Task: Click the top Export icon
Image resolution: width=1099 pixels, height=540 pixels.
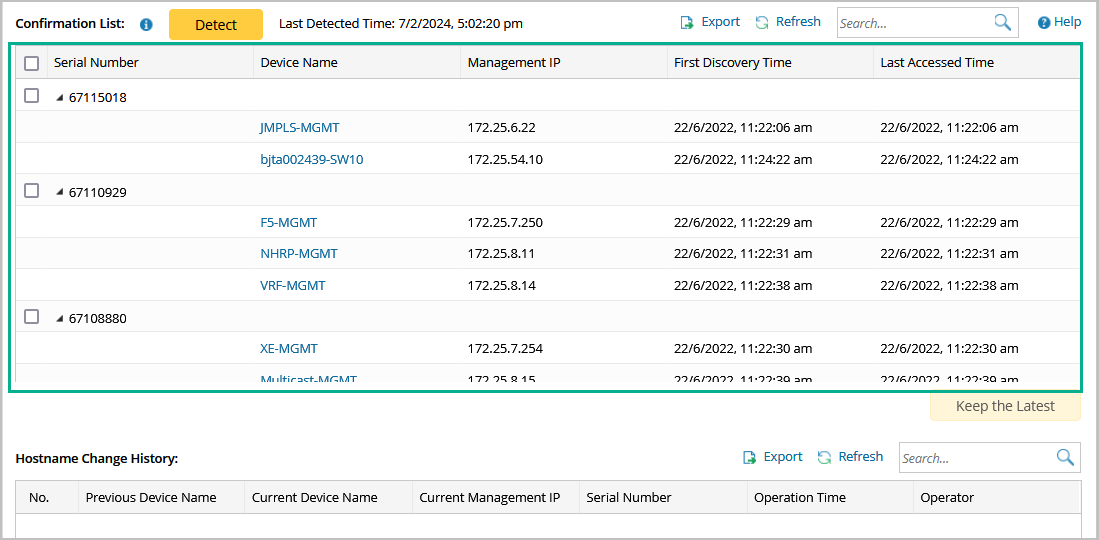Action: (687, 22)
